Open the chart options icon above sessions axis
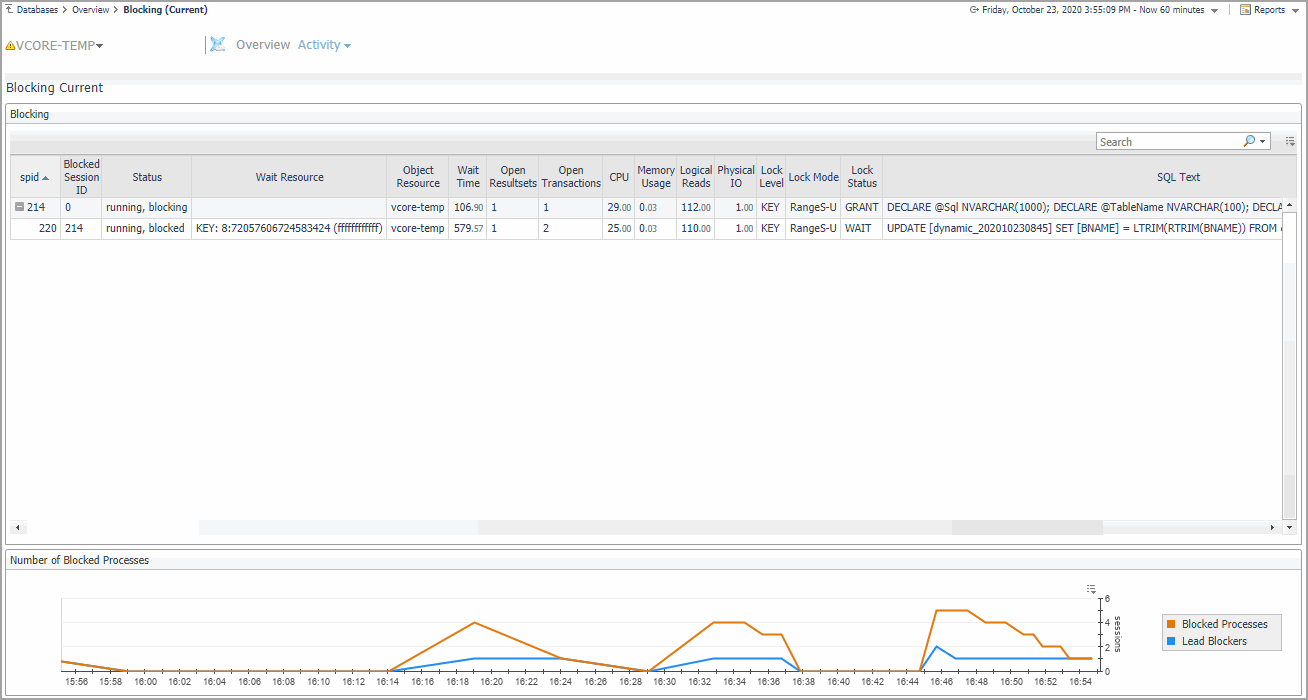Viewport: 1308px width, 700px height. (1091, 589)
